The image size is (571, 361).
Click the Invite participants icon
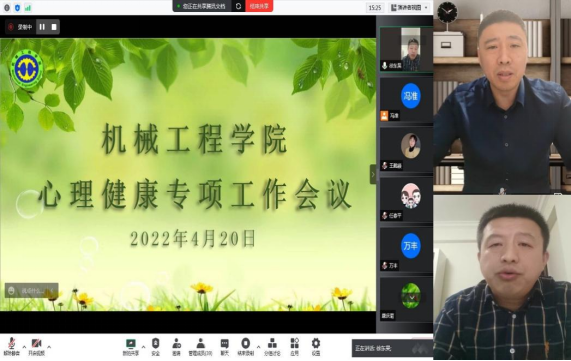[177, 346]
